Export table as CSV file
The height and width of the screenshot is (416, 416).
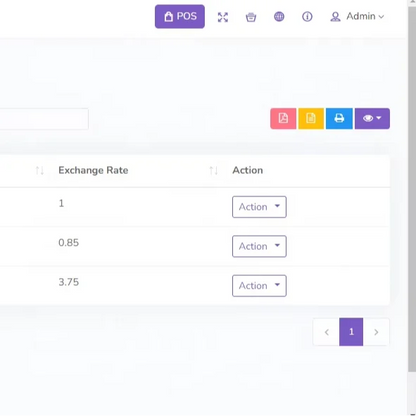click(311, 118)
